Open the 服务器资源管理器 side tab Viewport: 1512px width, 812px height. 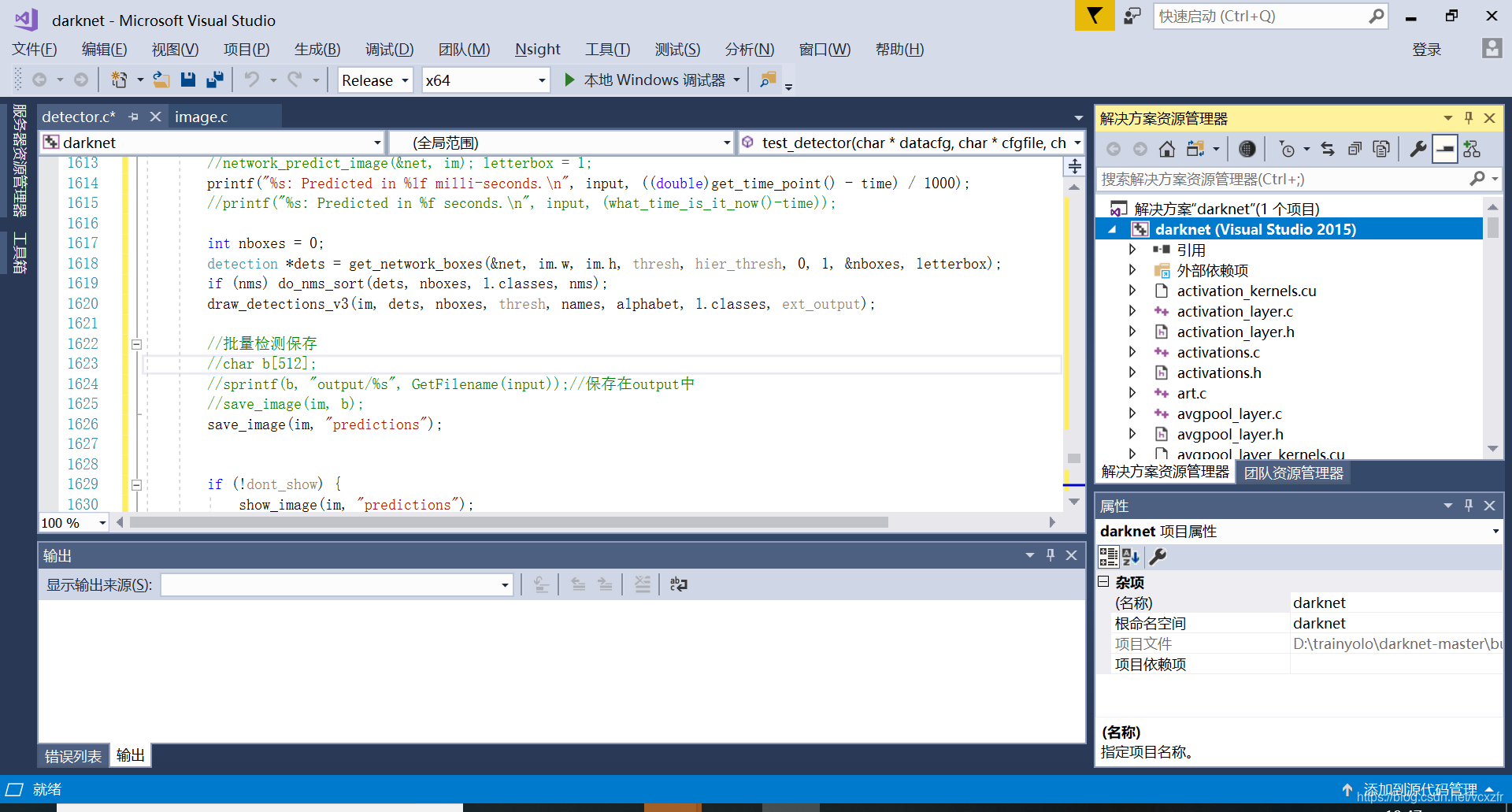coord(20,161)
